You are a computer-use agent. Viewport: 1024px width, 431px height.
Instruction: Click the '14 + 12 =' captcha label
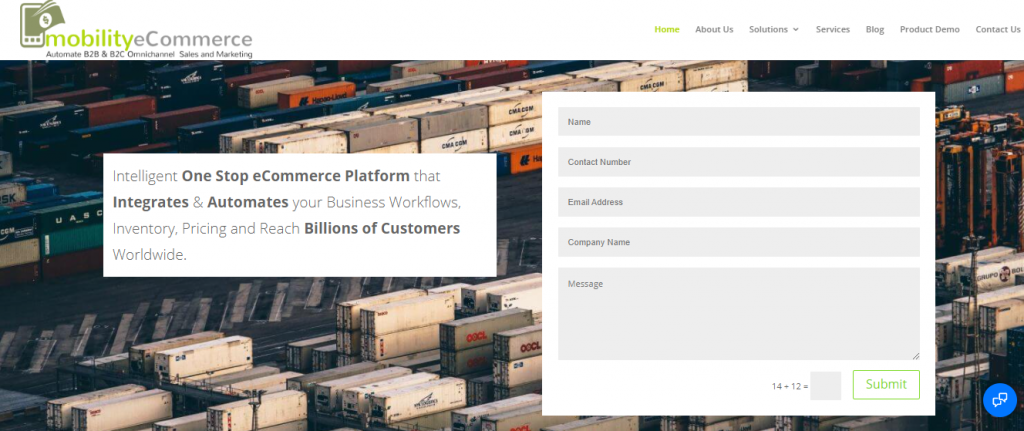(x=790, y=386)
